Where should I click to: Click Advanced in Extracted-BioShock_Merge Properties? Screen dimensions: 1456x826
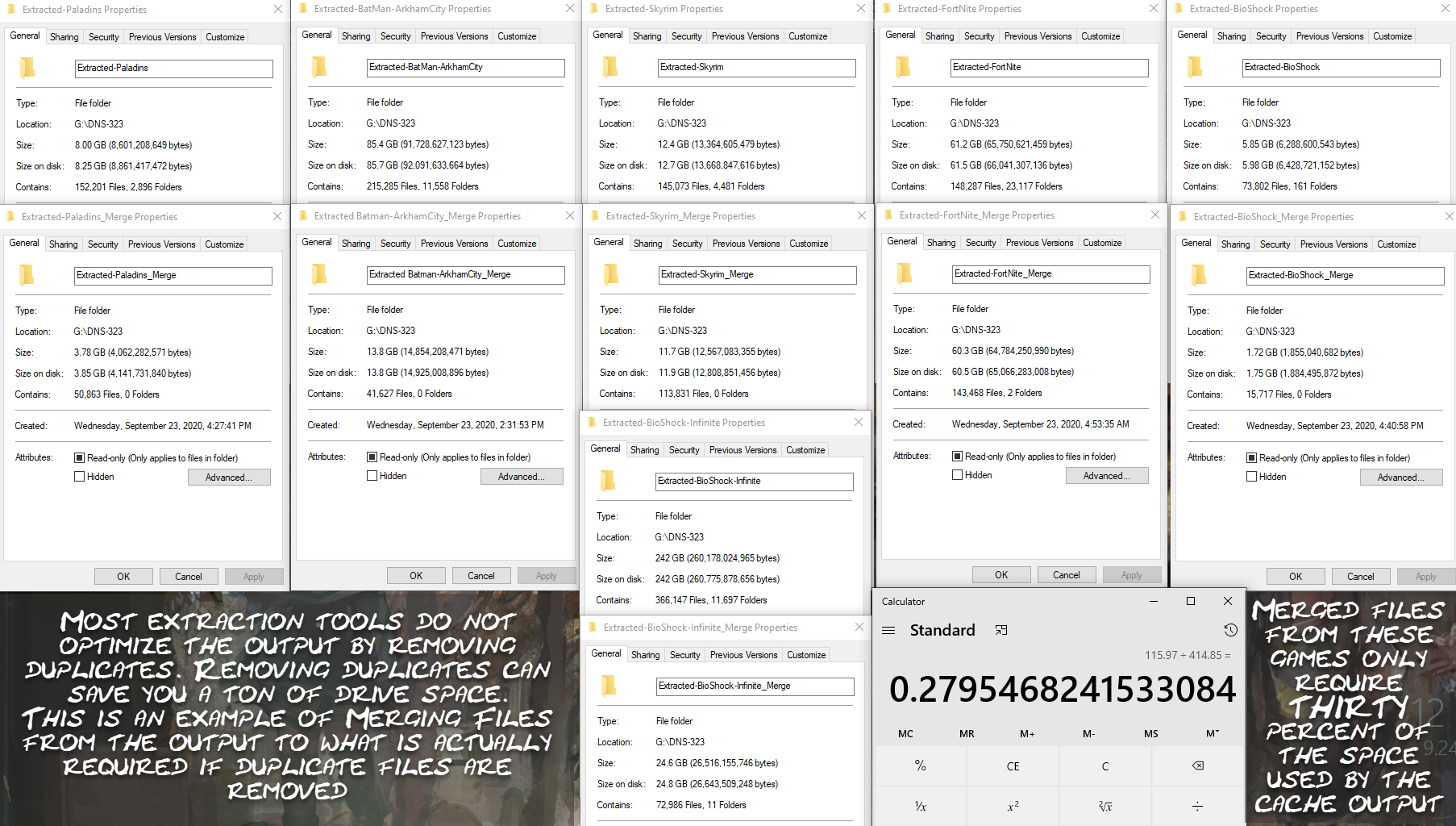(x=1401, y=478)
